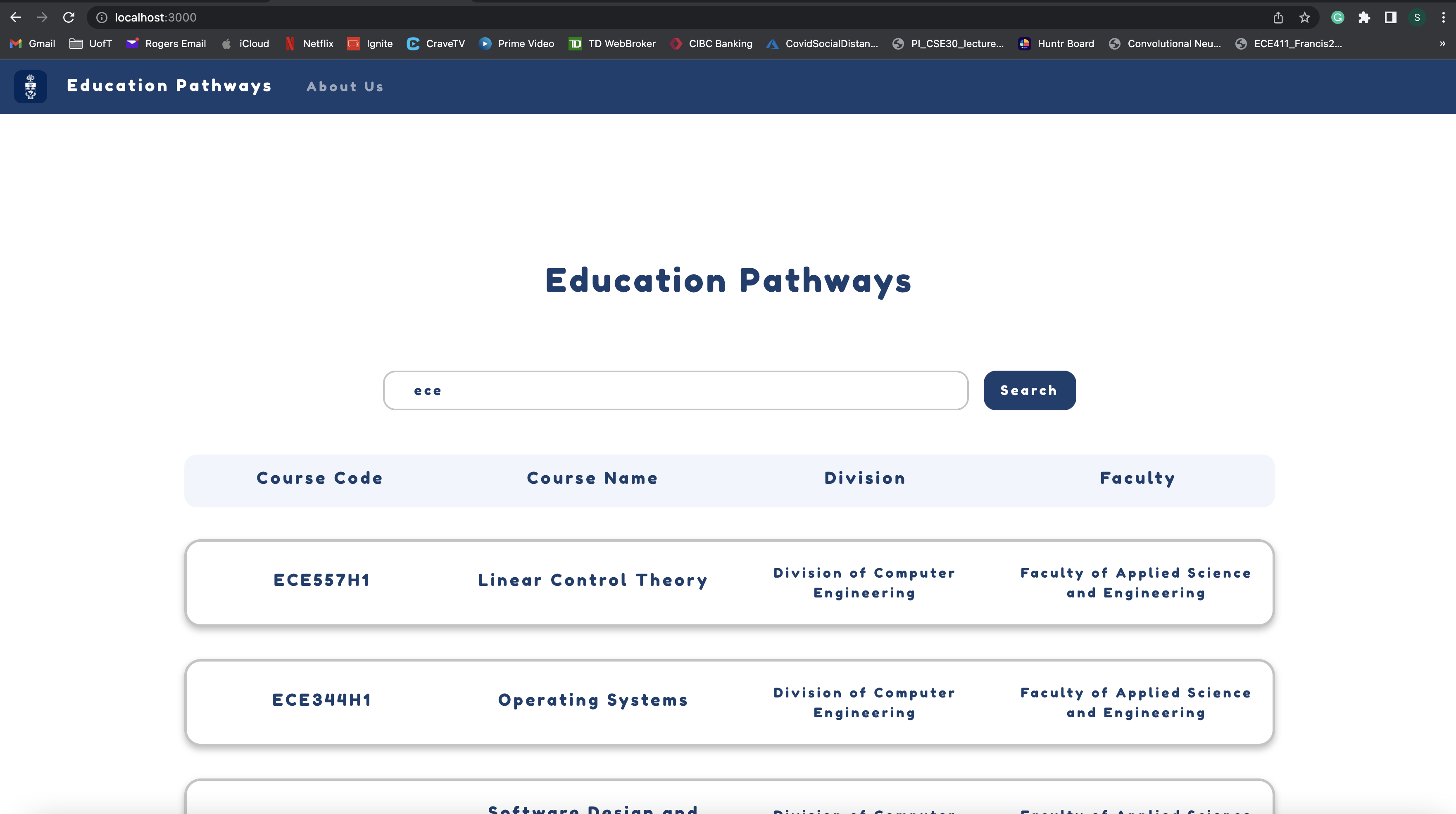Screen dimensions: 1456x814
Task: Open the About Us nav item
Action: point(345,87)
